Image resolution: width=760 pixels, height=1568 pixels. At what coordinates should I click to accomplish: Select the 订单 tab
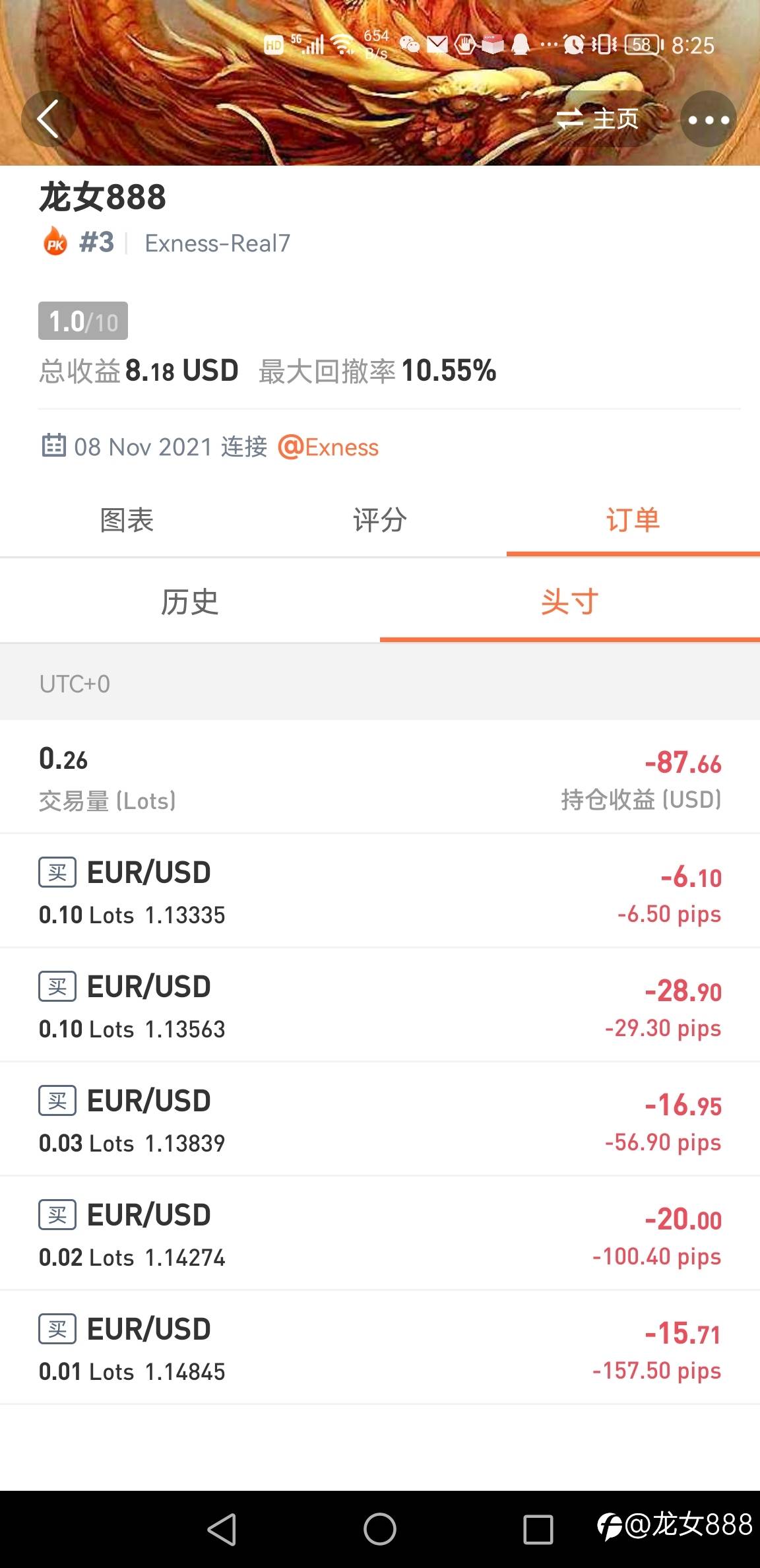coord(633,520)
